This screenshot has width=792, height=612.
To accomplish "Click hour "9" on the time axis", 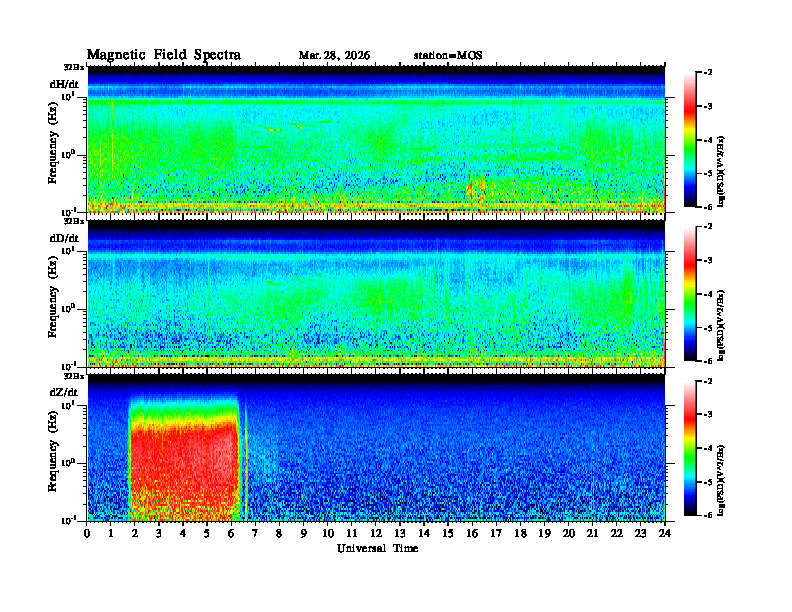I will pos(303,533).
